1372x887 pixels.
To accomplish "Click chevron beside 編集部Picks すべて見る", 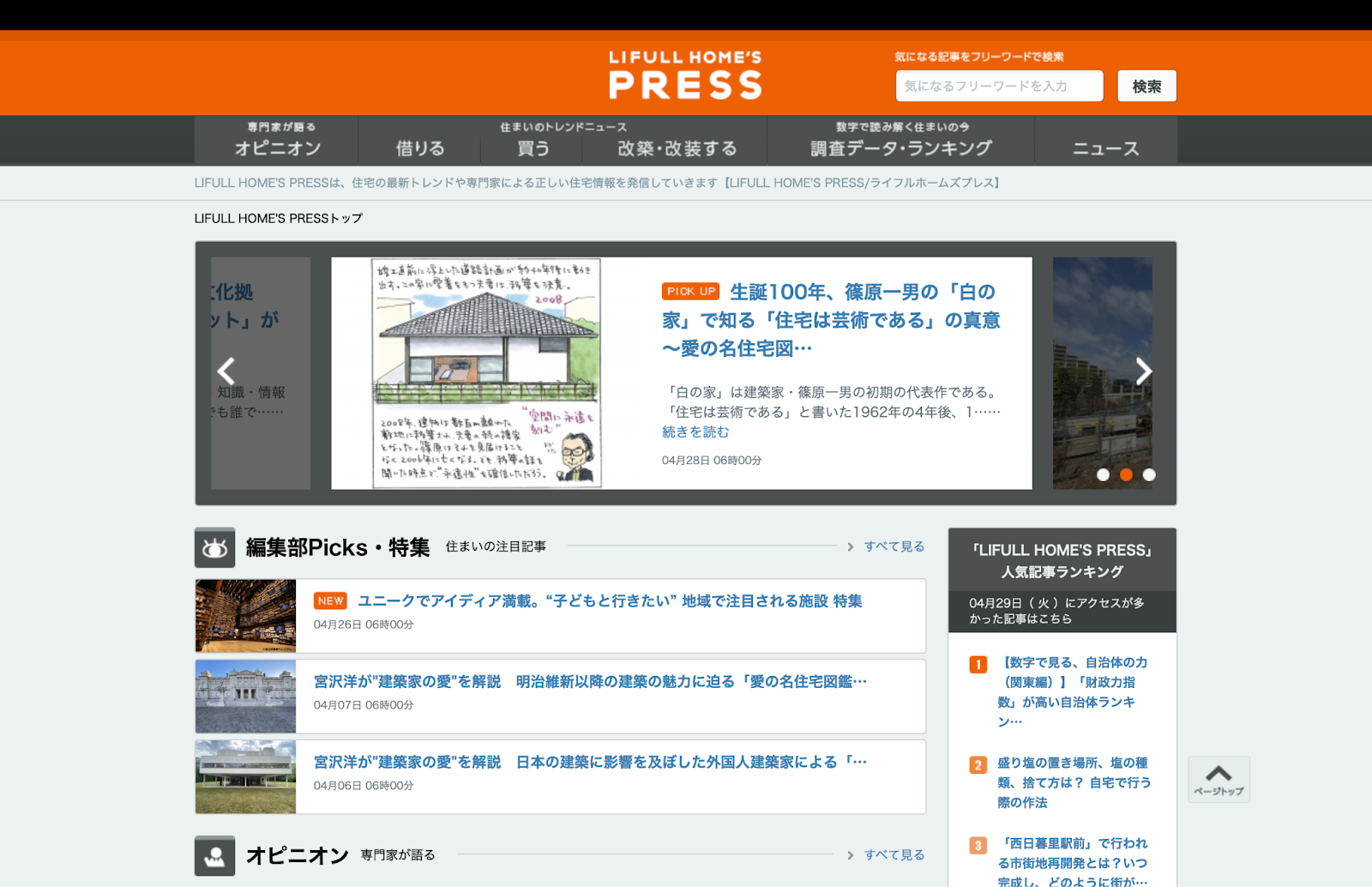I will [x=851, y=546].
